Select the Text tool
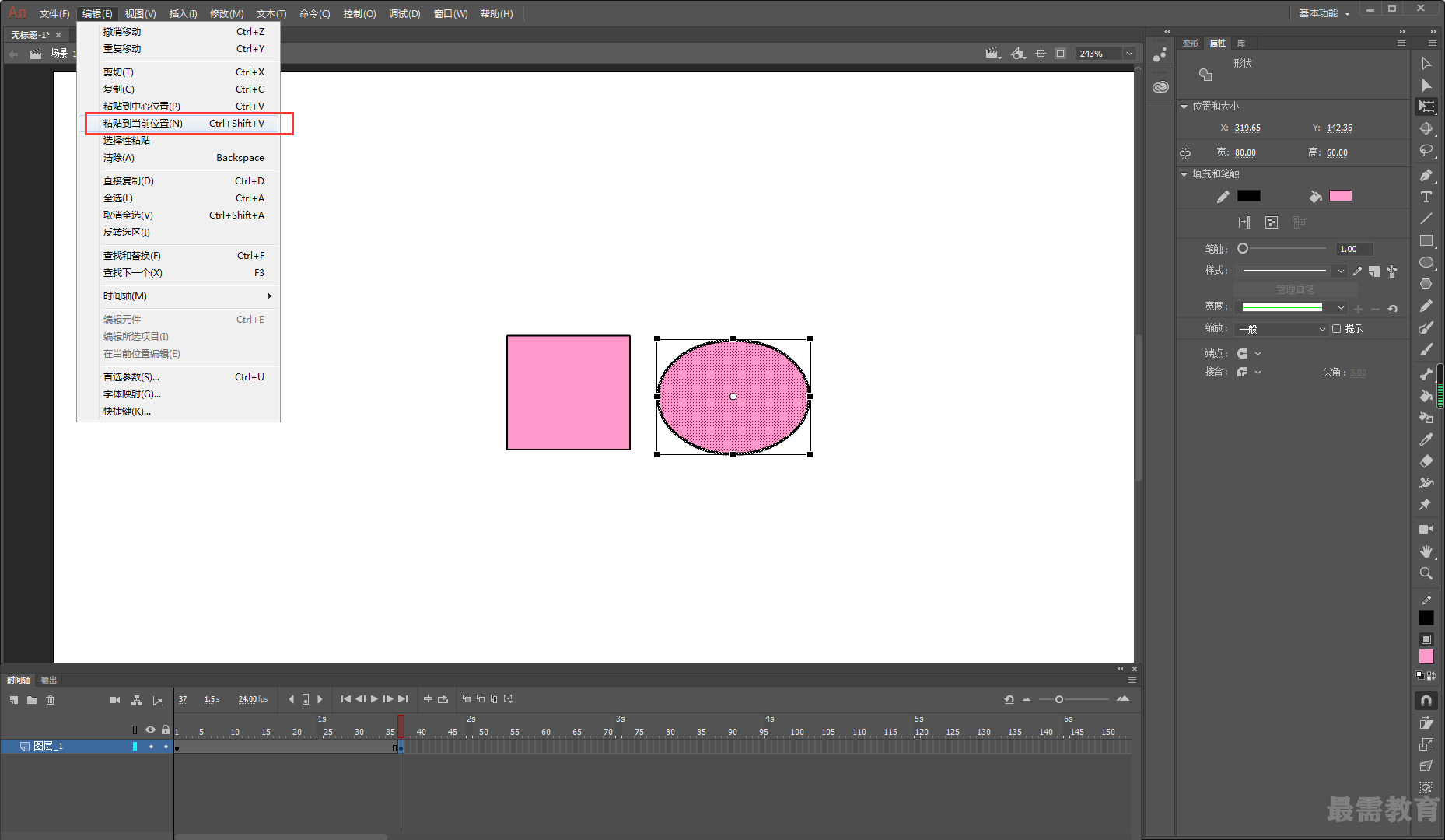Screen dimensions: 1445x840 pyautogui.click(x=1426, y=197)
